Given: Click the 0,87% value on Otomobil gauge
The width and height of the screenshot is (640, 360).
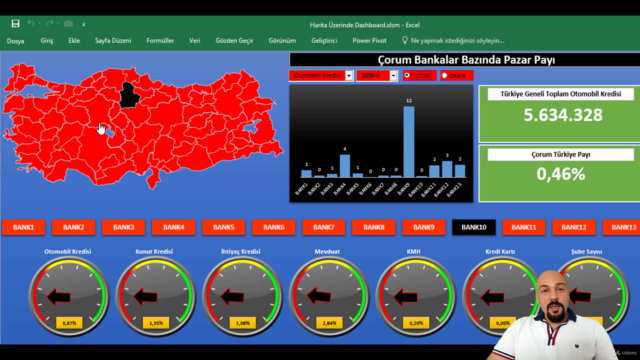Looking at the screenshot, I should pos(69,323).
